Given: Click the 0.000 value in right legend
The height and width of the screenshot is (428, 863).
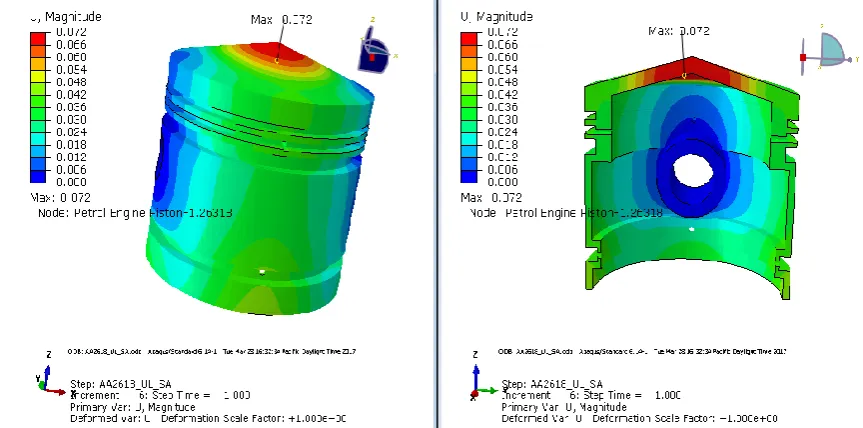Looking at the screenshot, I should (x=502, y=182).
